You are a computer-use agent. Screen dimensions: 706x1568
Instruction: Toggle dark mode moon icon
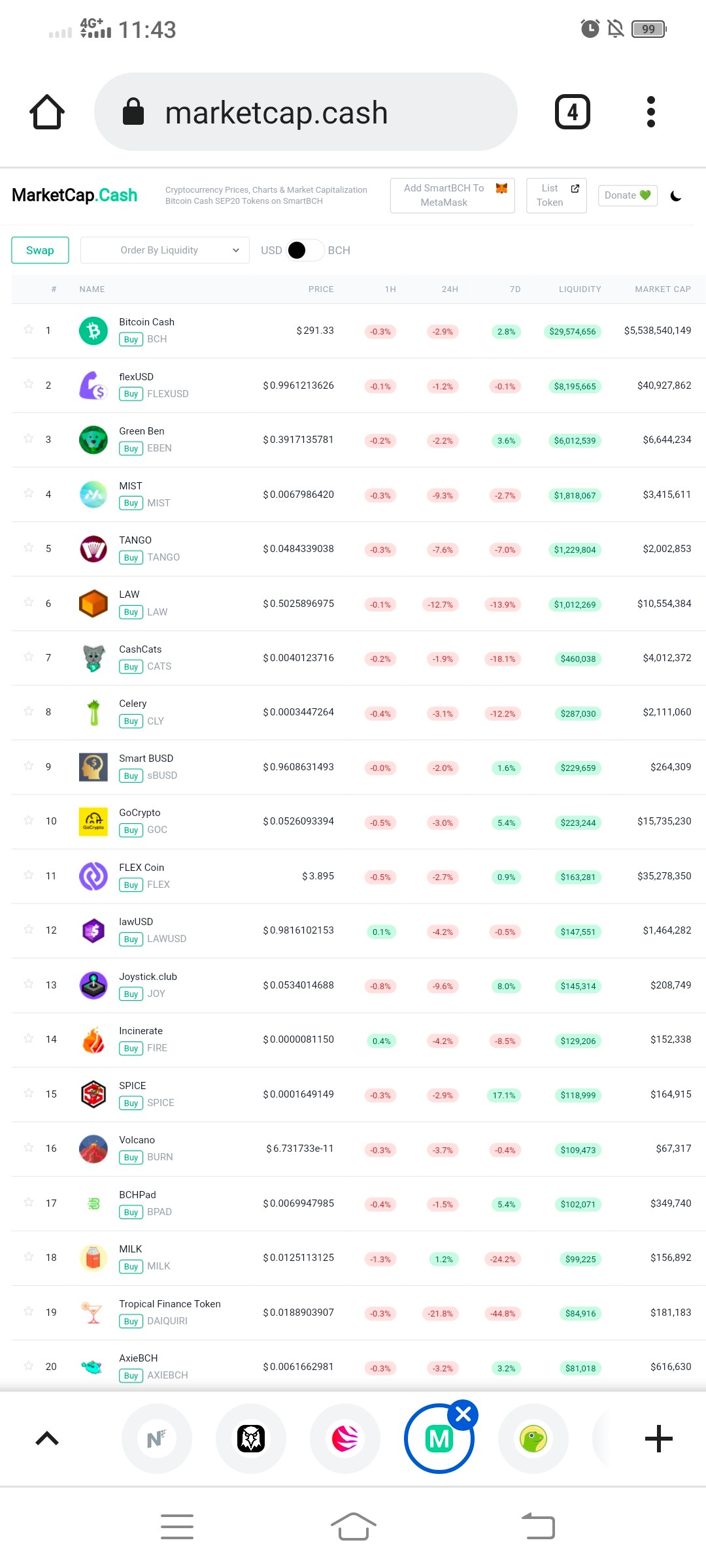click(676, 196)
